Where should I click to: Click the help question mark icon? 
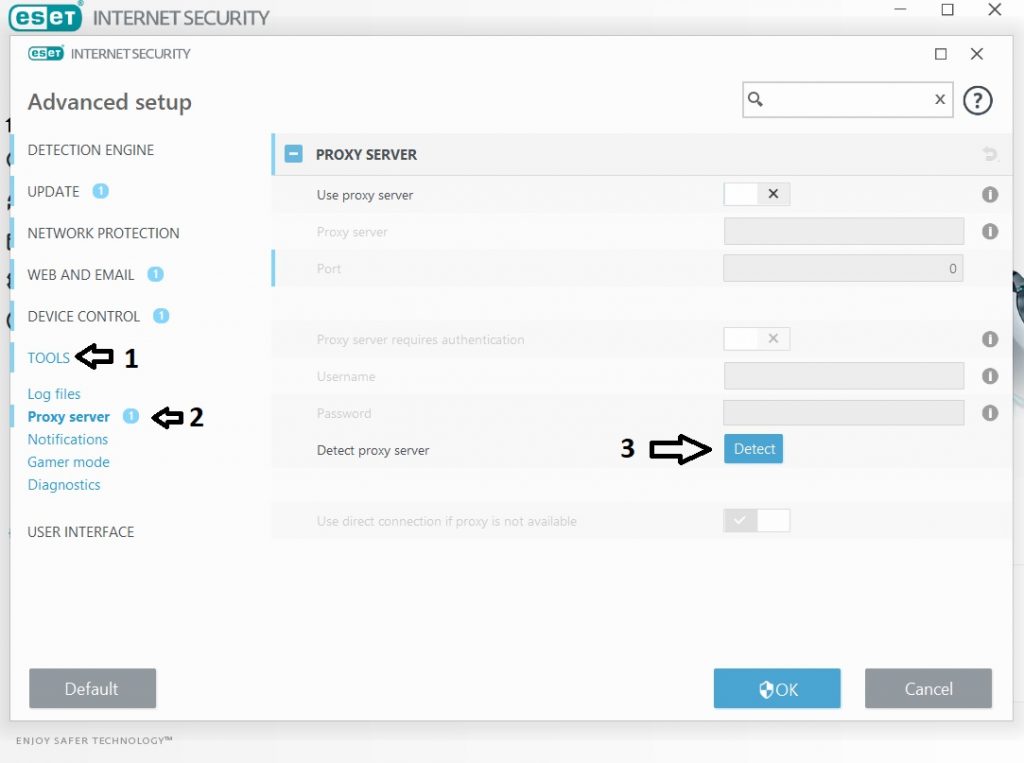coord(977,101)
